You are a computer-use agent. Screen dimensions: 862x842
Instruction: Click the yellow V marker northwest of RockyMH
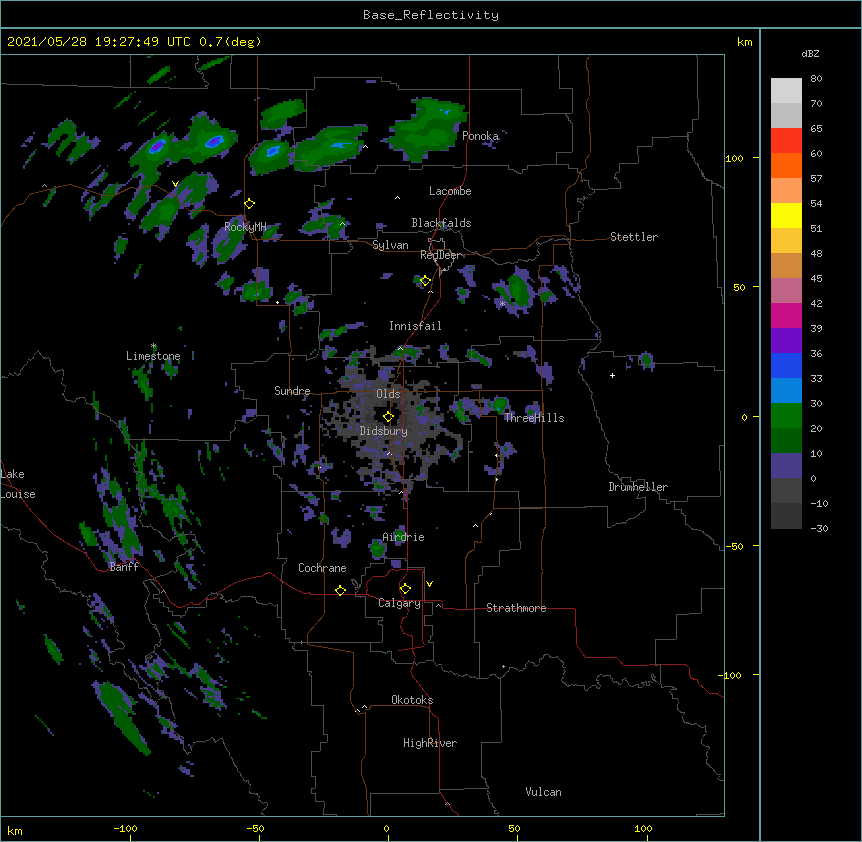coord(175,184)
